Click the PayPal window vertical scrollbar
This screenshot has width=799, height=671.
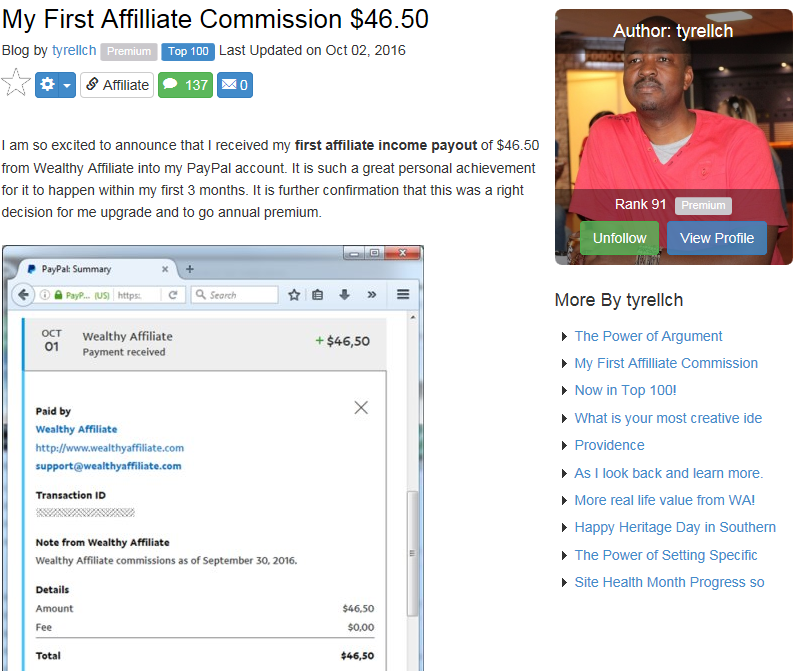413,554
